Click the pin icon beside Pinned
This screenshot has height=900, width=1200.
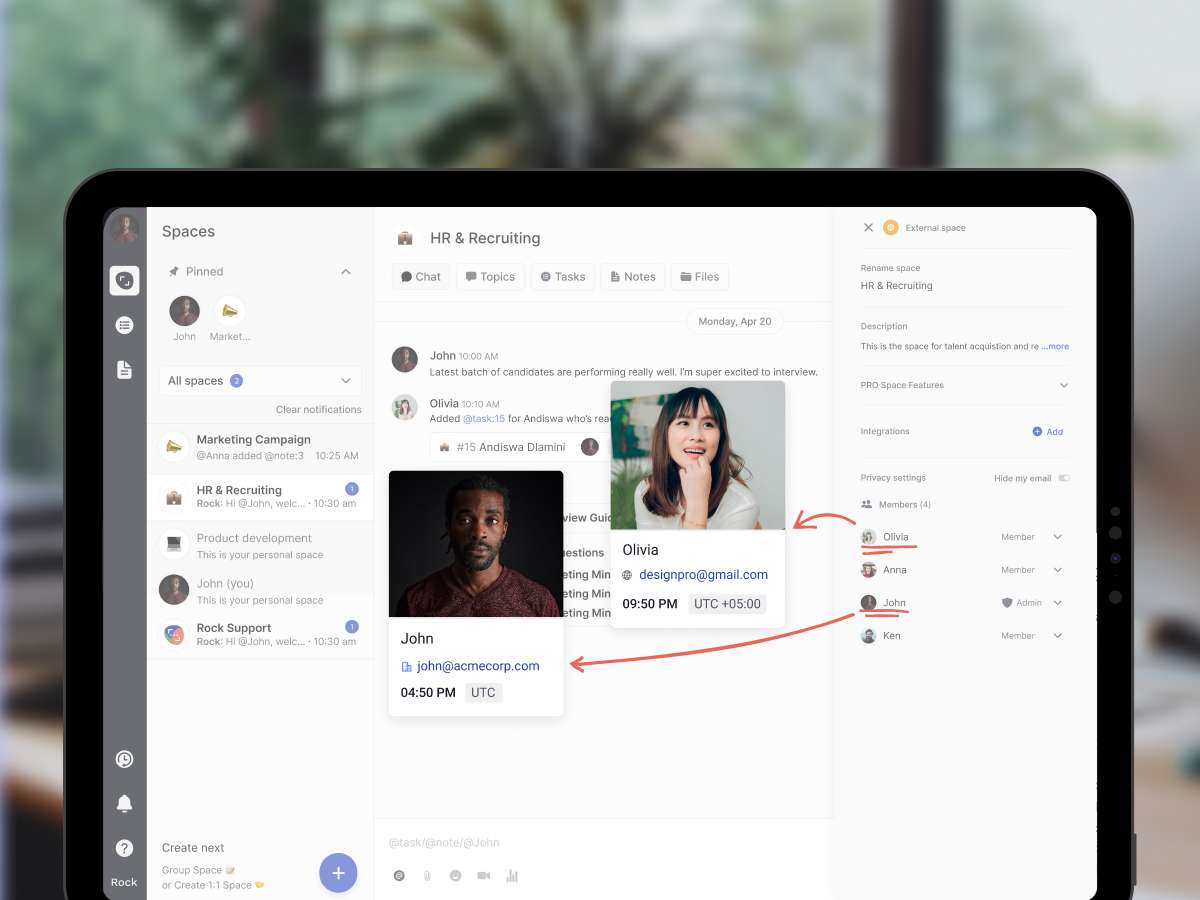[173, 271]
